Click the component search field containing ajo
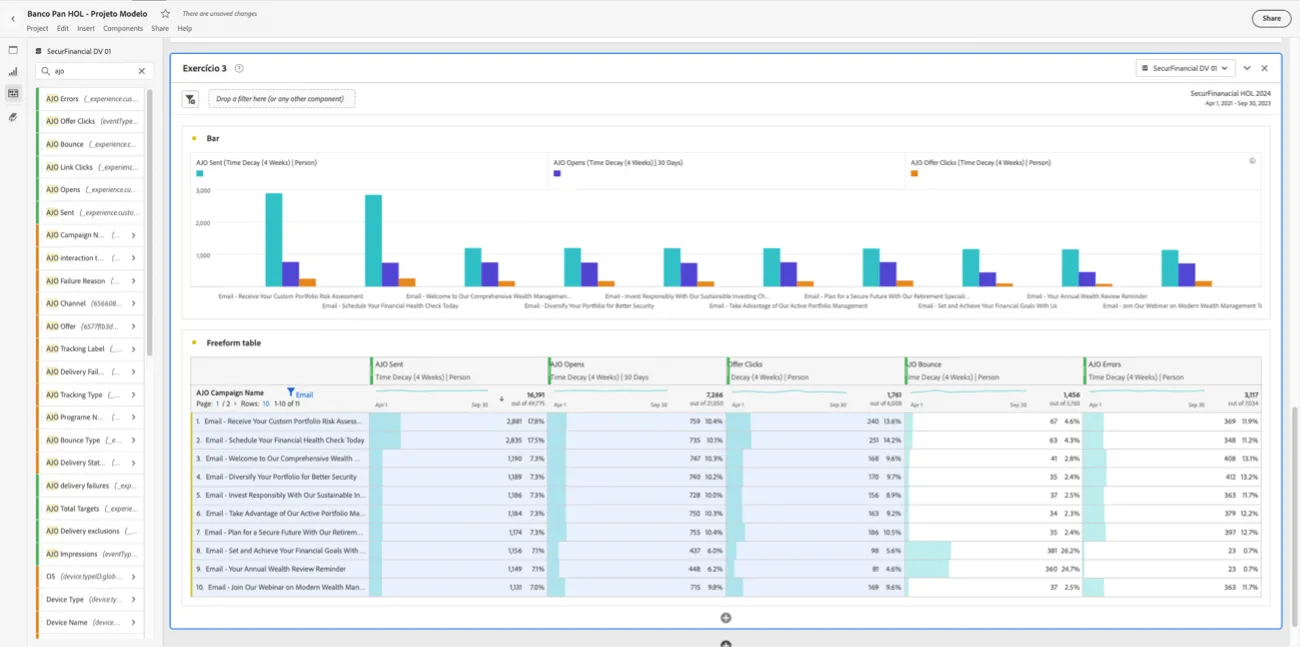 [94, 71]
